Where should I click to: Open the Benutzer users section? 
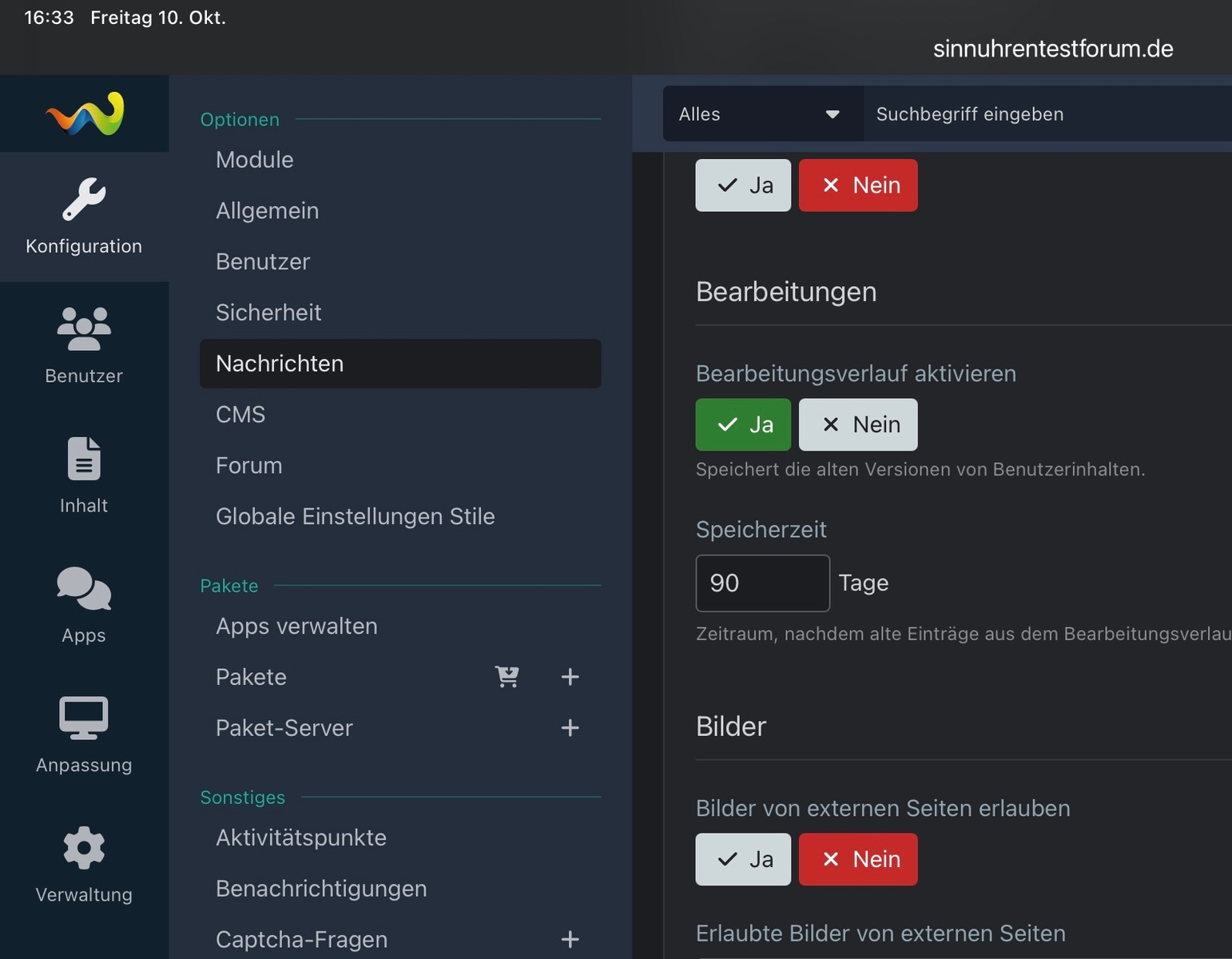click(x=84, y=345)
